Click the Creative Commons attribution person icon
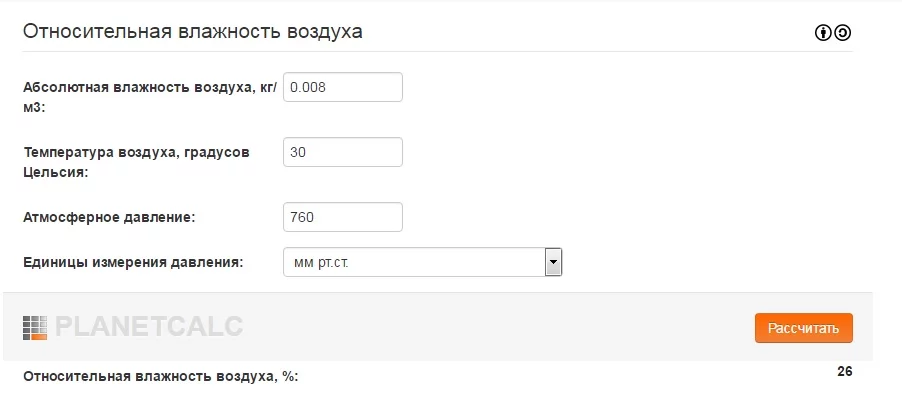 click(824, 32)
